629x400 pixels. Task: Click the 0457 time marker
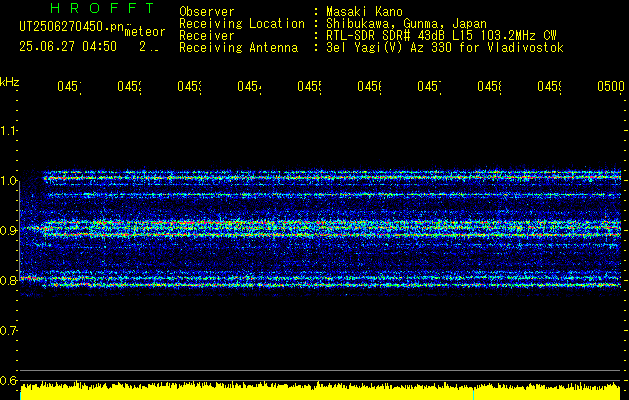[429, 86]
